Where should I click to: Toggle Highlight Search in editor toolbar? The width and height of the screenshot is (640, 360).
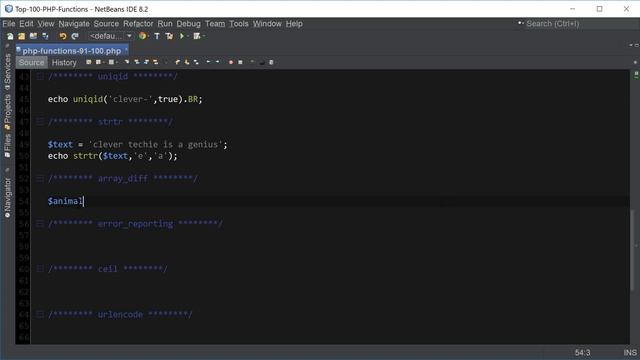pos(156,62)
